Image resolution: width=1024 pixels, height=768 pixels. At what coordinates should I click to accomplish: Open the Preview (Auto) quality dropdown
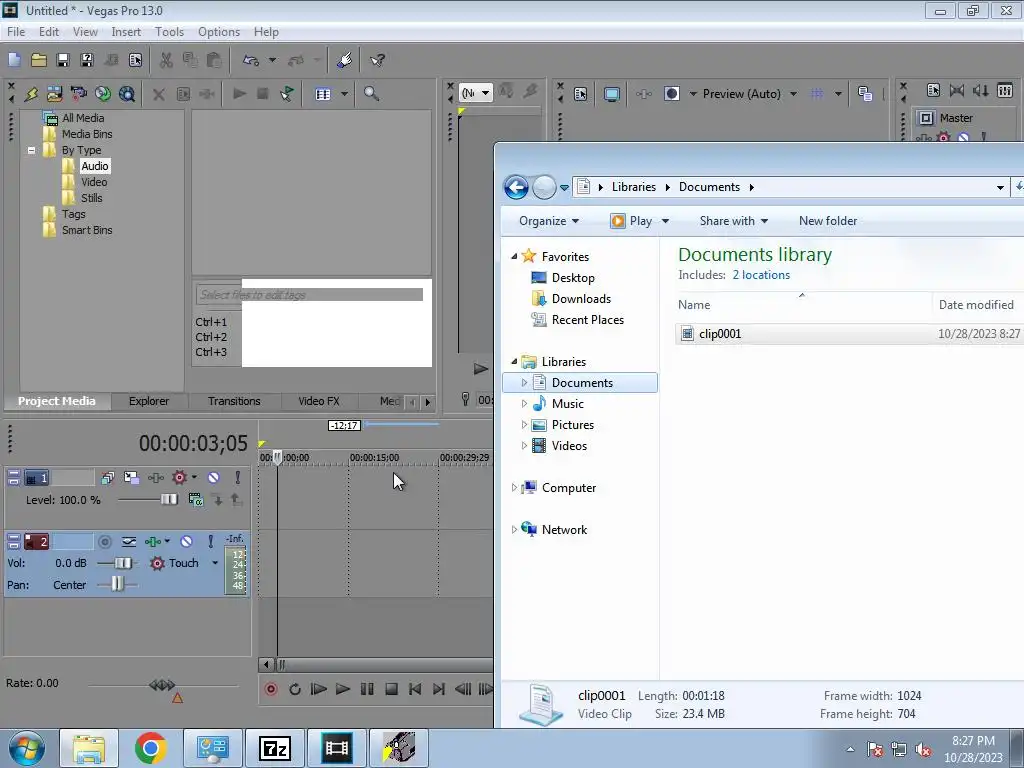(793, 94)
